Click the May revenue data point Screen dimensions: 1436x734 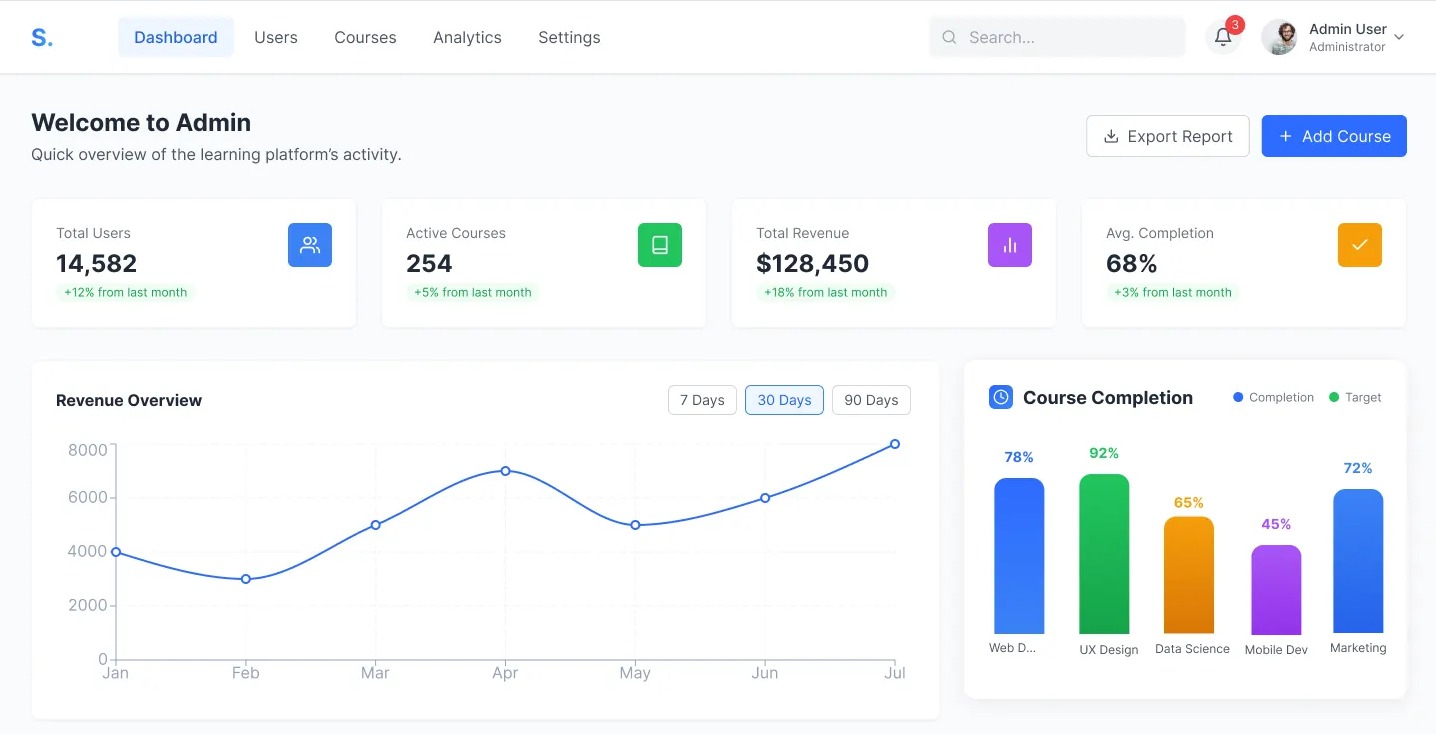click(635, 525)
